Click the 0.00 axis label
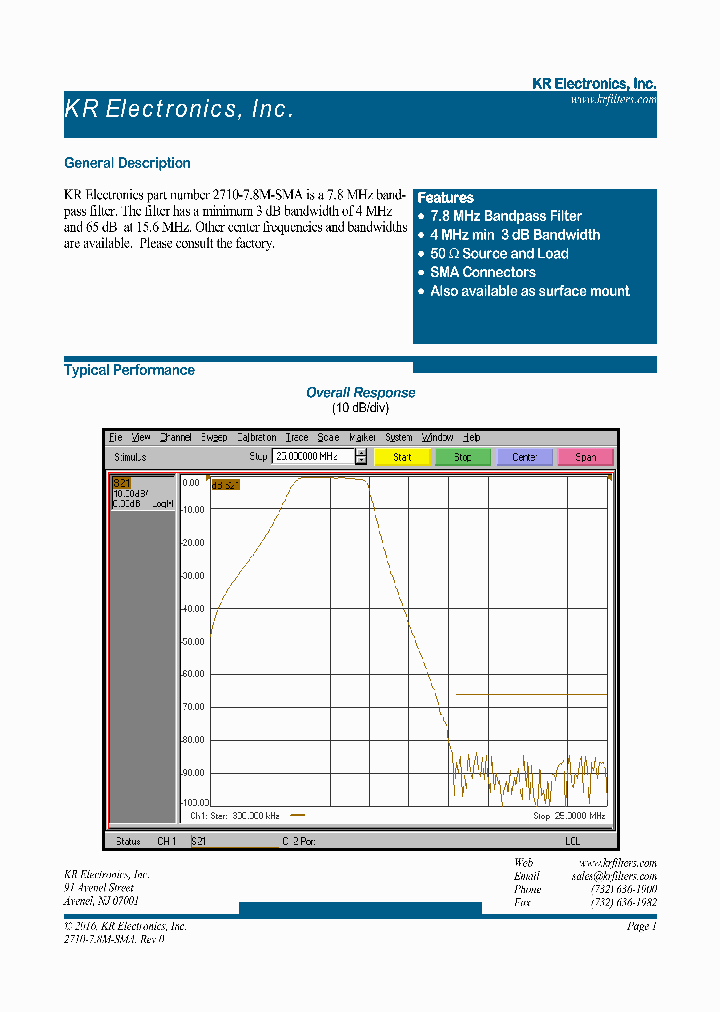This screenshot has width=720, height=1012. pos(191,483)
